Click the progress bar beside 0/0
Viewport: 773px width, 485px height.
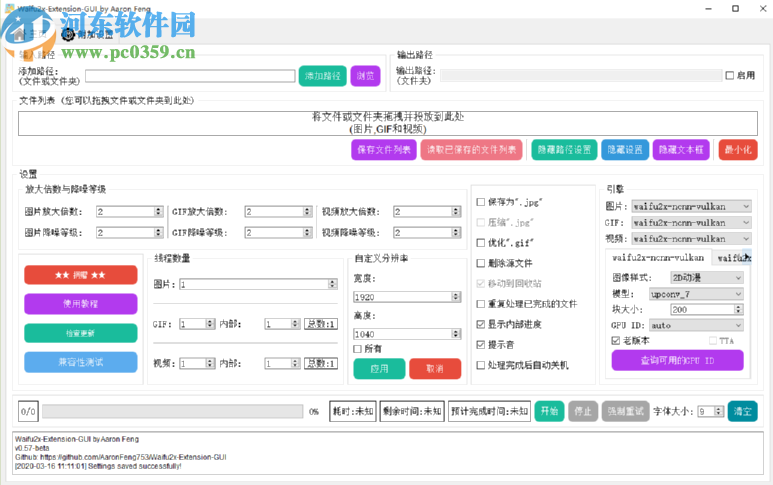tap(173, 412)
